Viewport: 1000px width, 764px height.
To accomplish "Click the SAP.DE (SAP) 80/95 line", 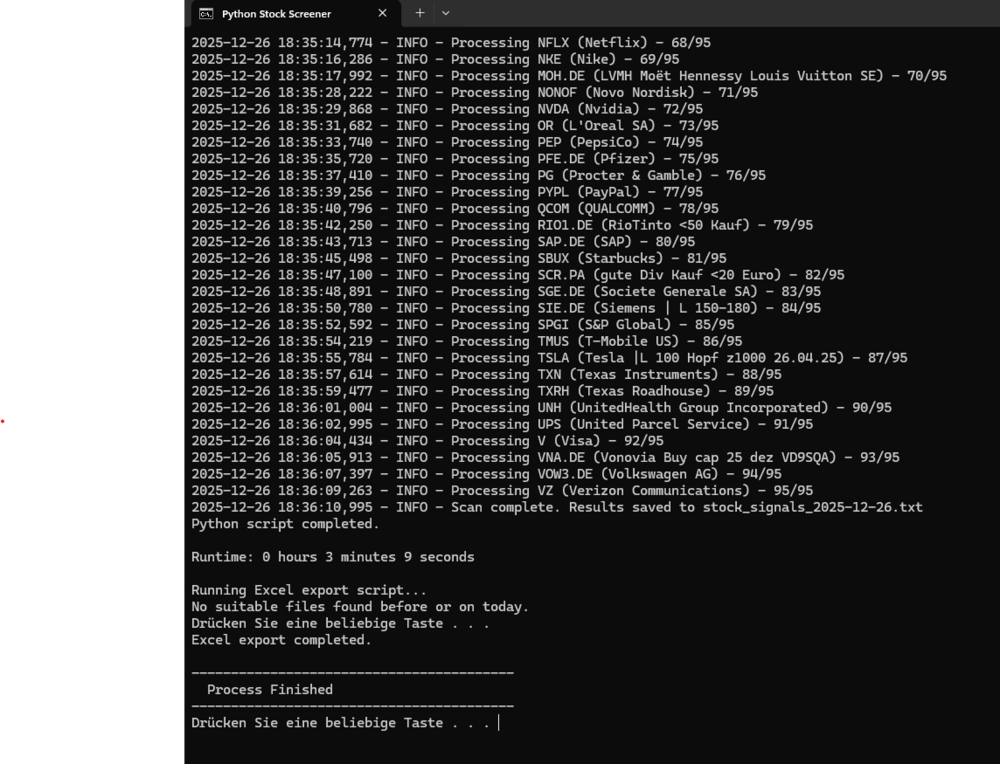I will [x=443, y=242].
